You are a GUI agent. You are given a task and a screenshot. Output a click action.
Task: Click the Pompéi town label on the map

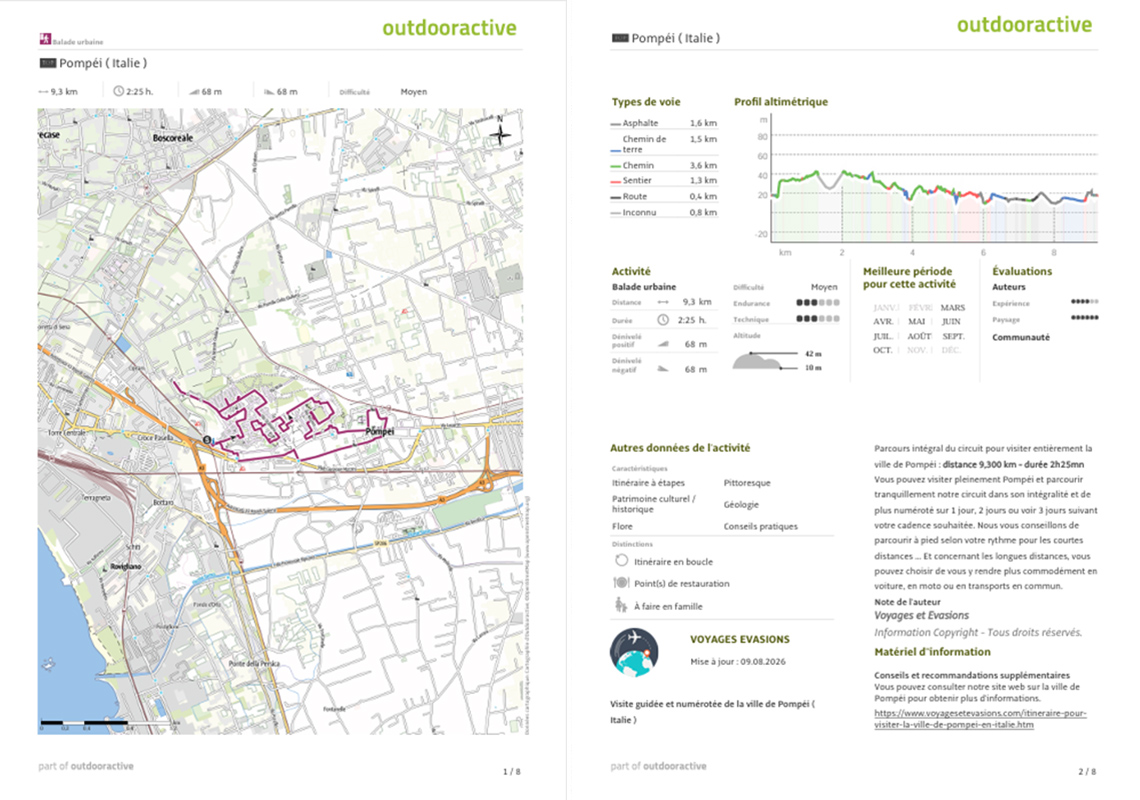(380, 431)
